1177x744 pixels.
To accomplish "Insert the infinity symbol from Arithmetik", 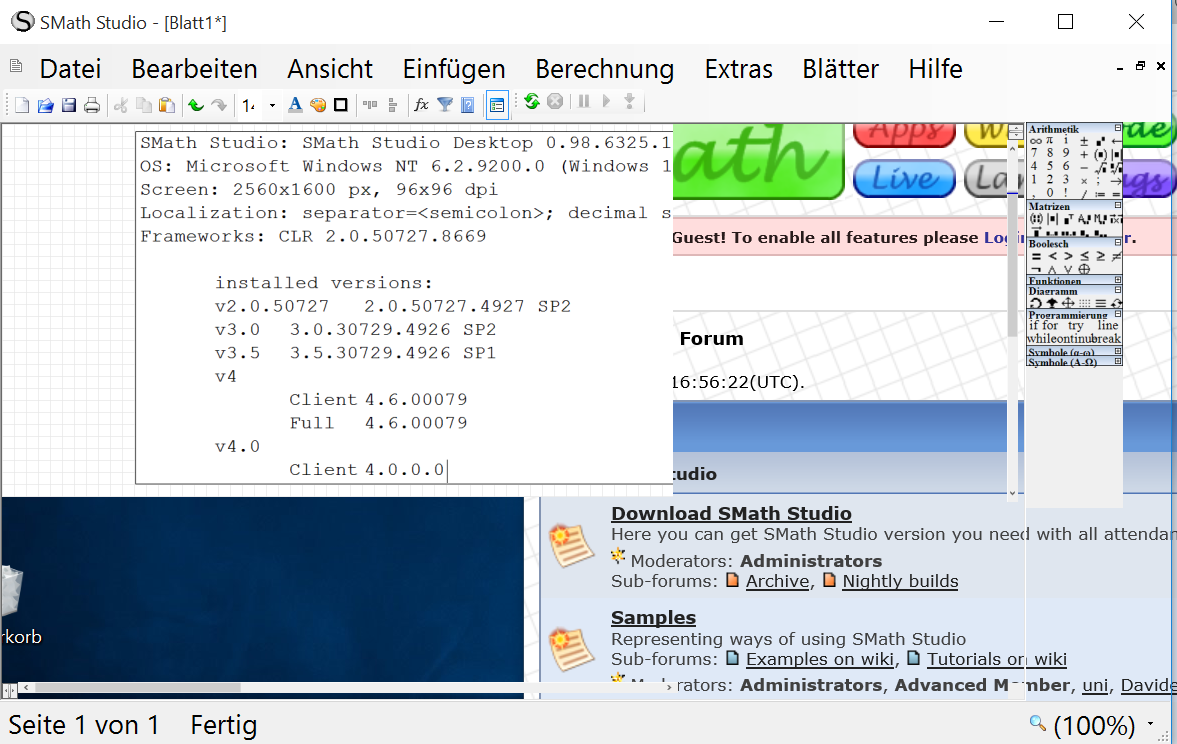I will 1036,141.
